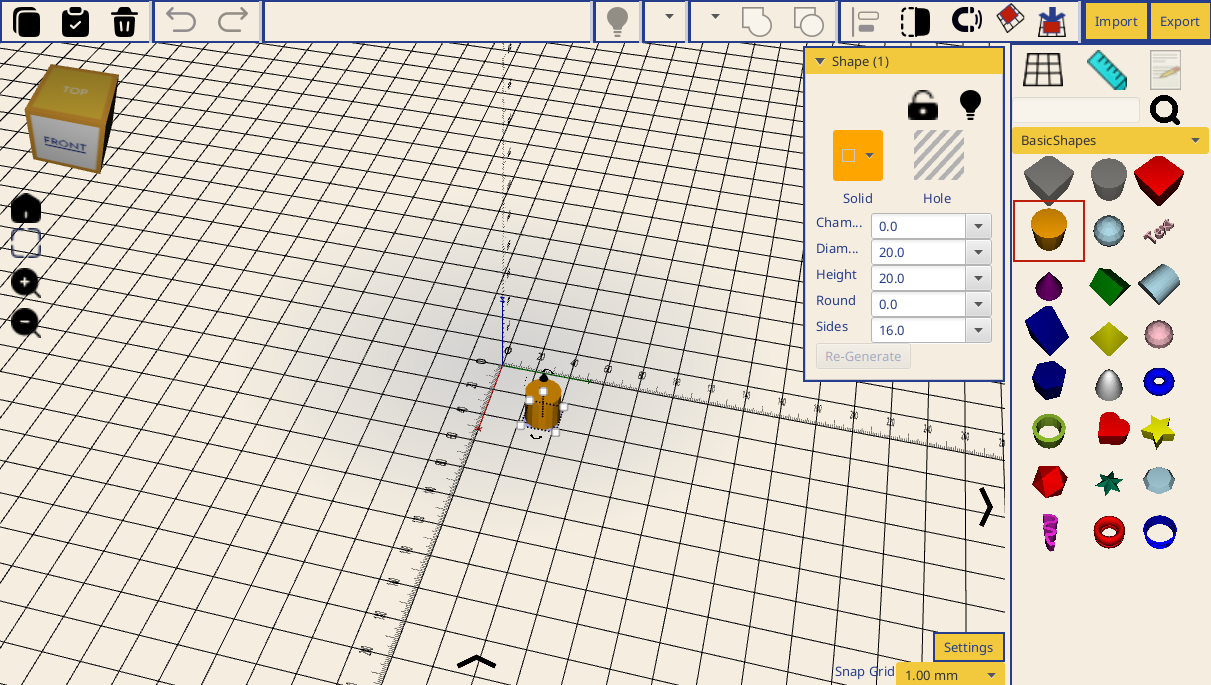Click the search magnifier icon
This screenshot has width=1211, height=685.
pos(1165,110)
